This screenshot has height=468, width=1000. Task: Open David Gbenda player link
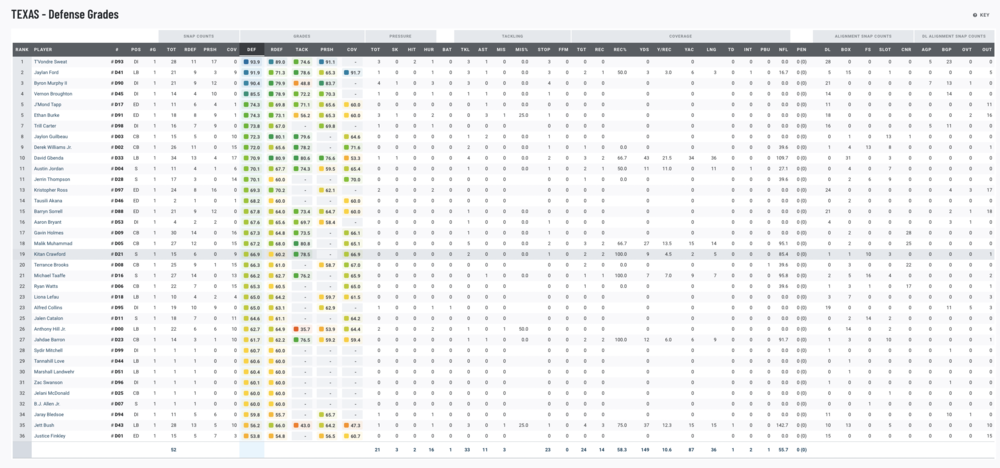tap(47, 158)
